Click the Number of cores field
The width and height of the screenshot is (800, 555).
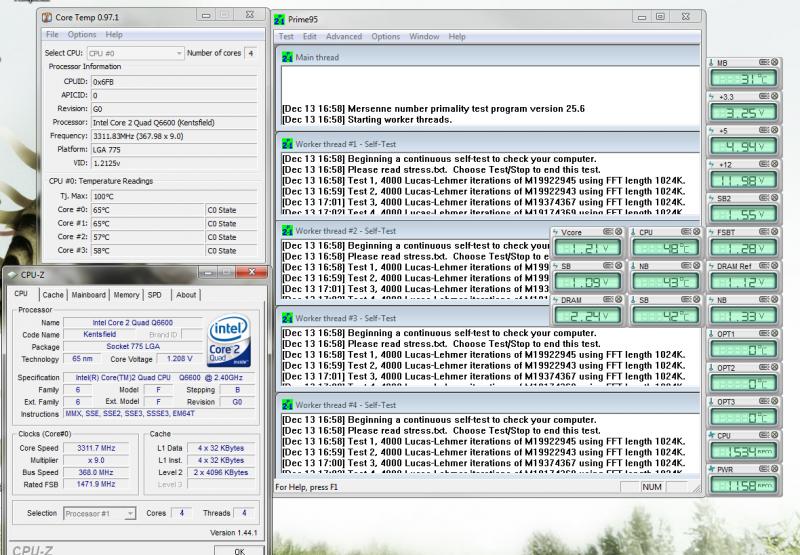(251, 53)
